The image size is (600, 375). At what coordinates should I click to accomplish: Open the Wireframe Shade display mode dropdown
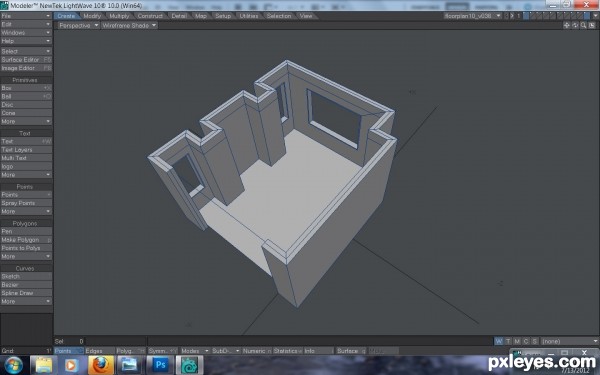pos(129,25)
